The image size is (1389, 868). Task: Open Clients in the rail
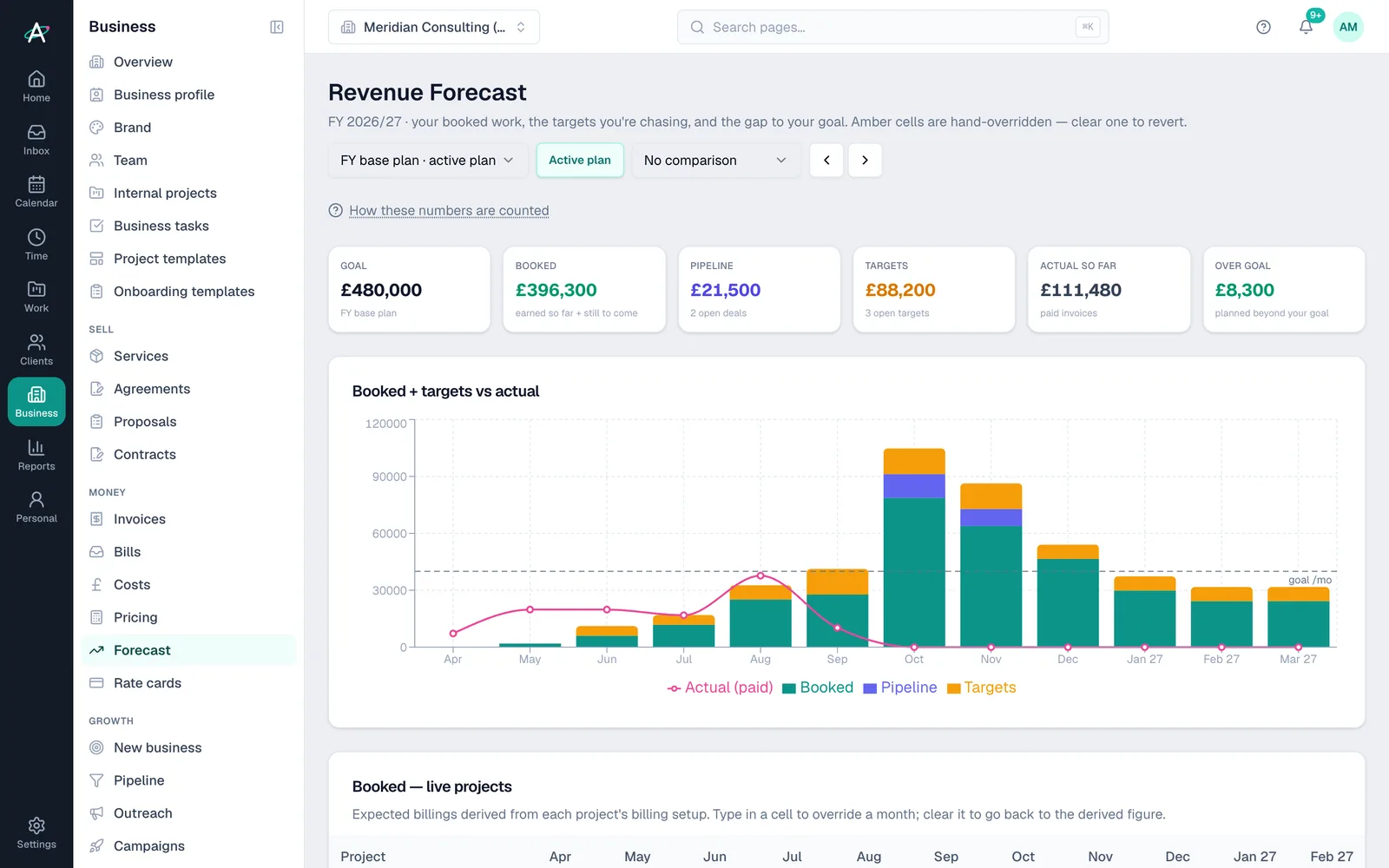coord(36,350)
